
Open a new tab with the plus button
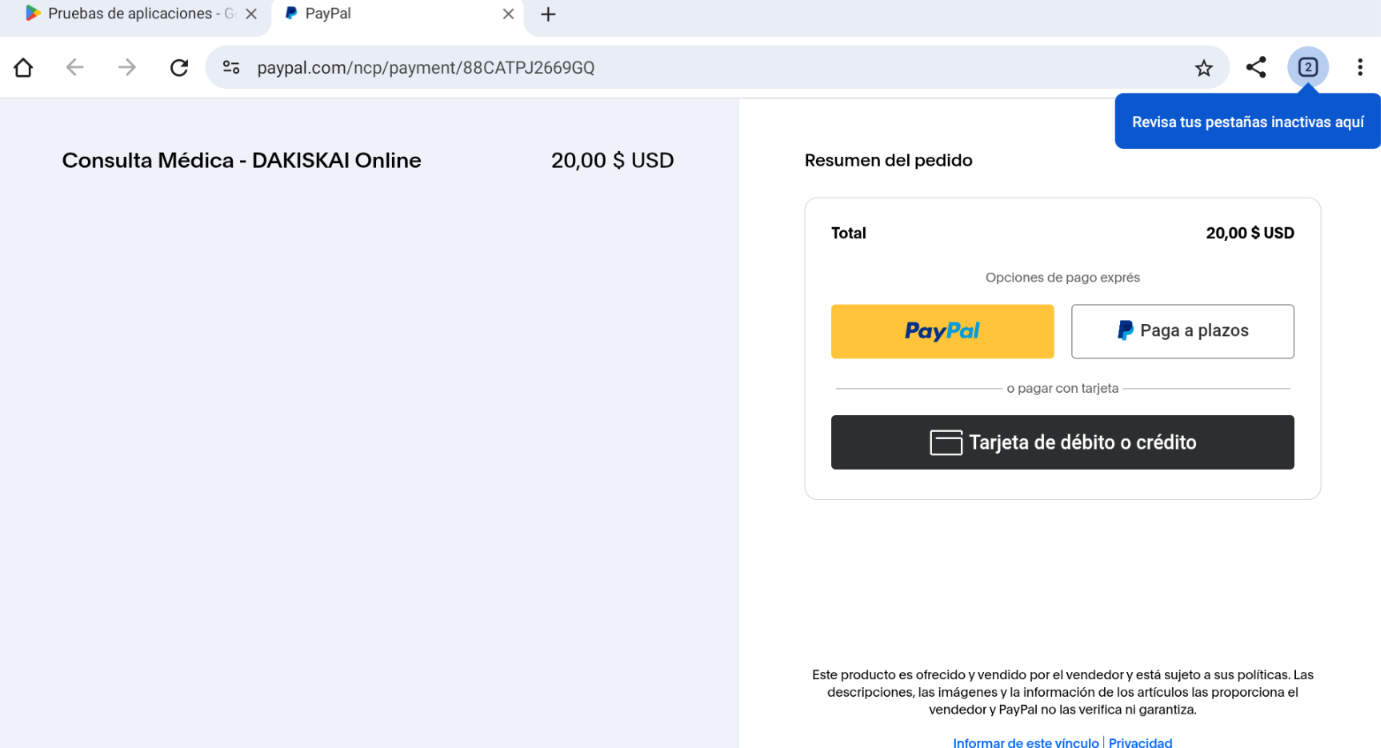548,14
